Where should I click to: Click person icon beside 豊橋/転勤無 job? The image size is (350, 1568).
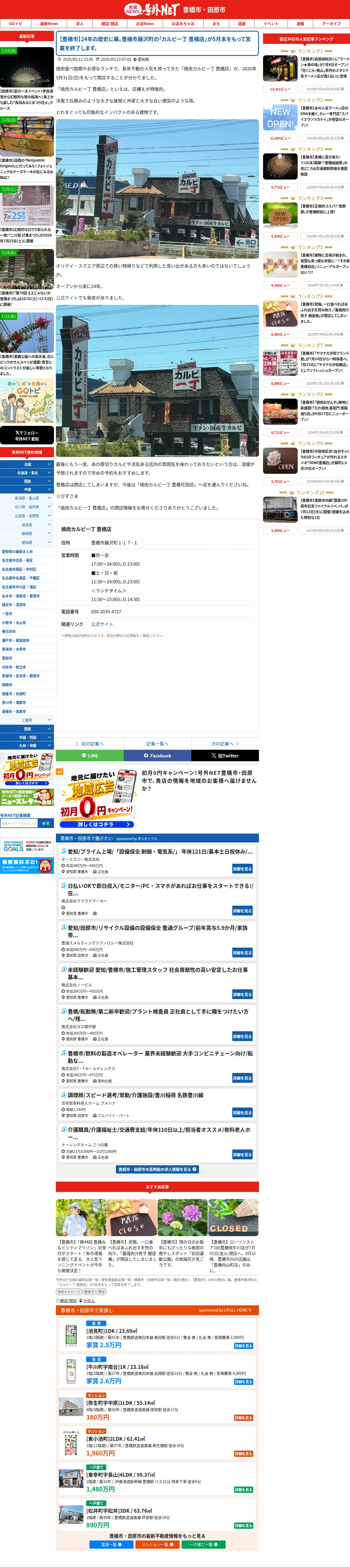click(64, 1011)
